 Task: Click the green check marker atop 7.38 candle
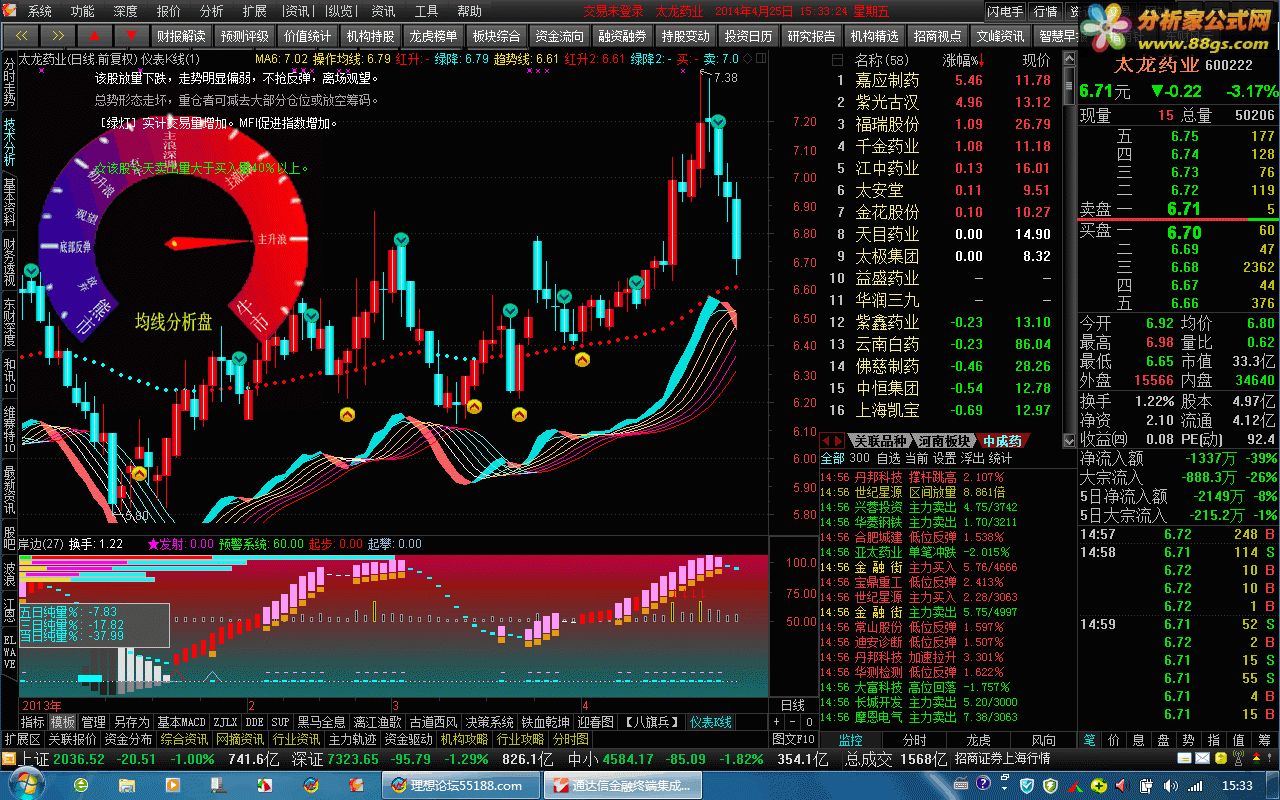[x=718, y=121]
